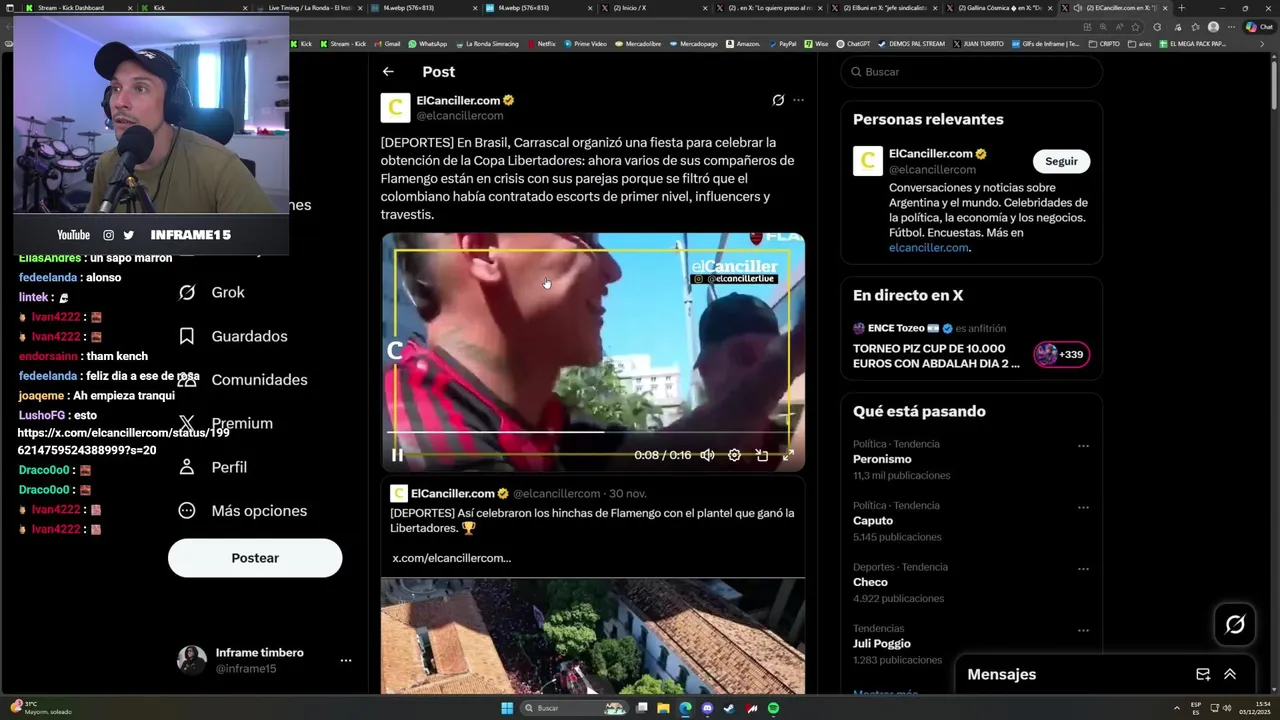Switch to Gallina Cósmica en X tab
Viewport: 1280px width, 720px height.
[x=1000, y=8]
